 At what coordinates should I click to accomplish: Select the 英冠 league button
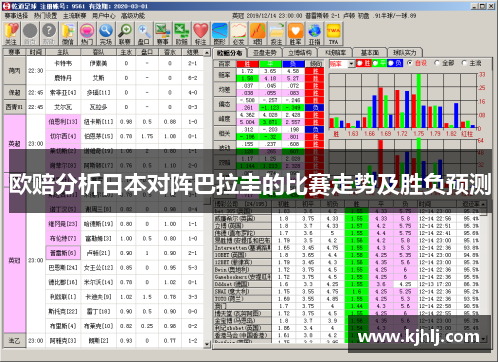14,260
